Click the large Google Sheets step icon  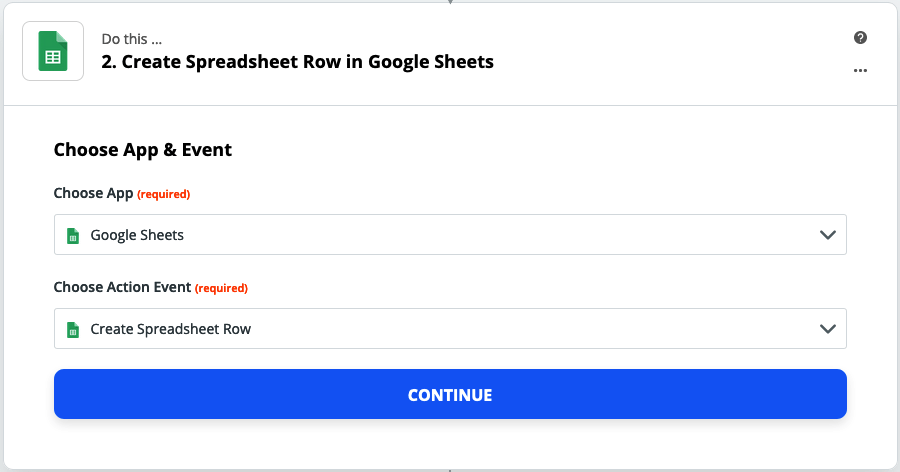pos(53,51)
